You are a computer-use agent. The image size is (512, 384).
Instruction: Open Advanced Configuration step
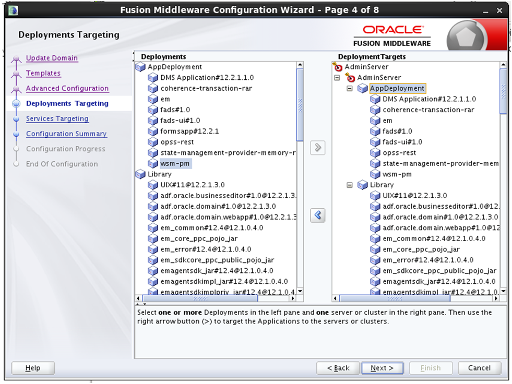[x=67, y=88]
